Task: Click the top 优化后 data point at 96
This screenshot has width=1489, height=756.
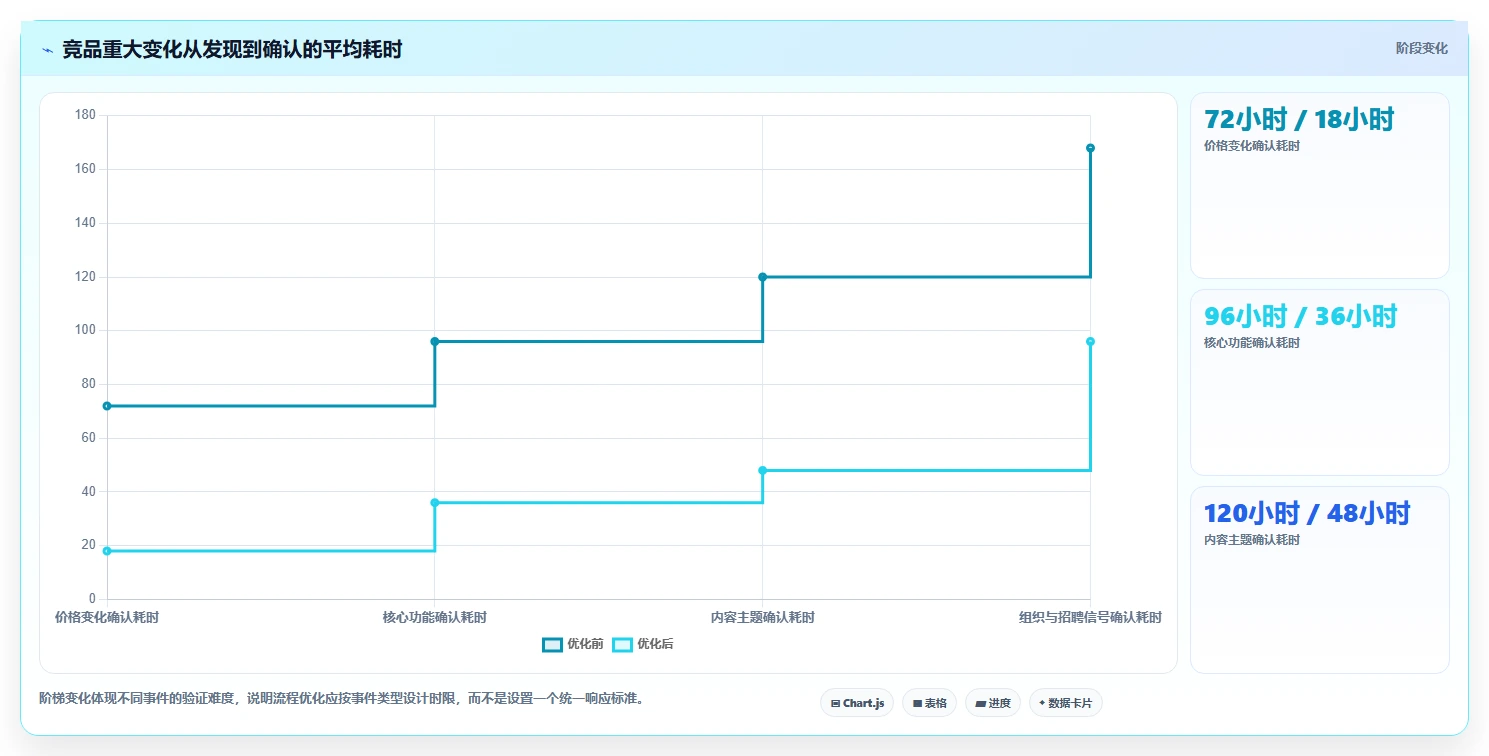Action: tap(1090, 341)
